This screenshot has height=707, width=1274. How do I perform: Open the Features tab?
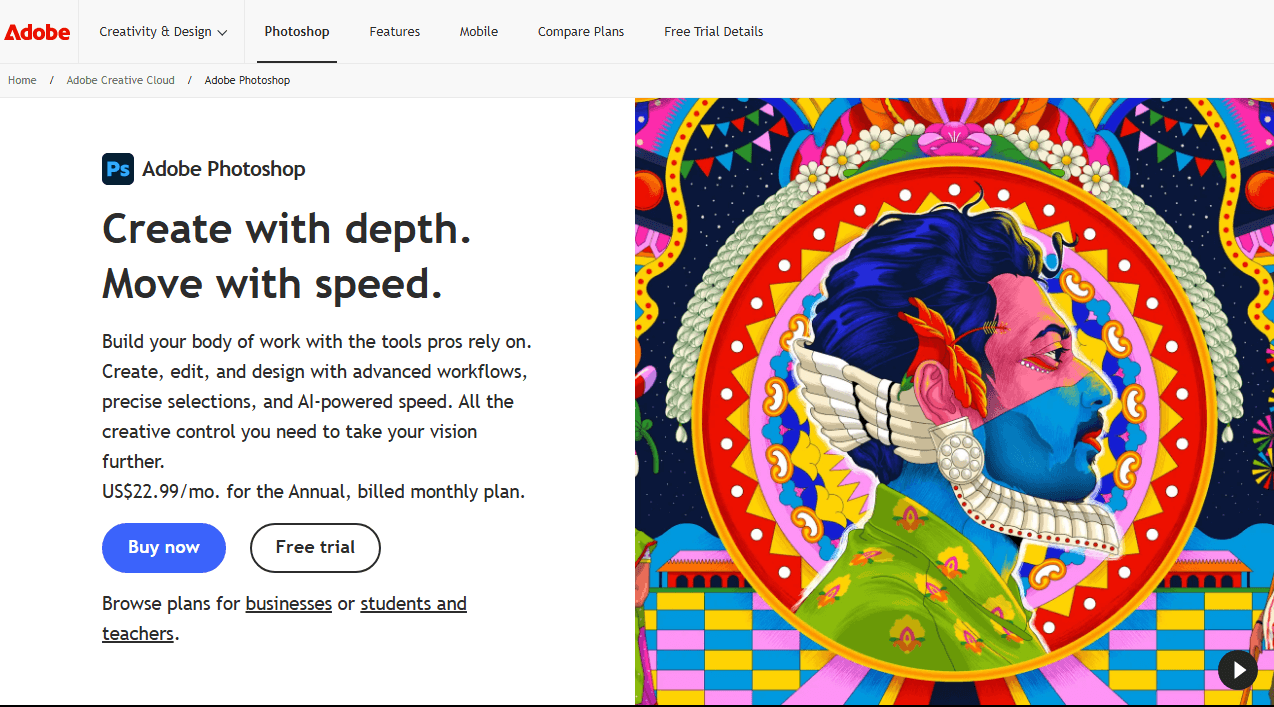395,32
